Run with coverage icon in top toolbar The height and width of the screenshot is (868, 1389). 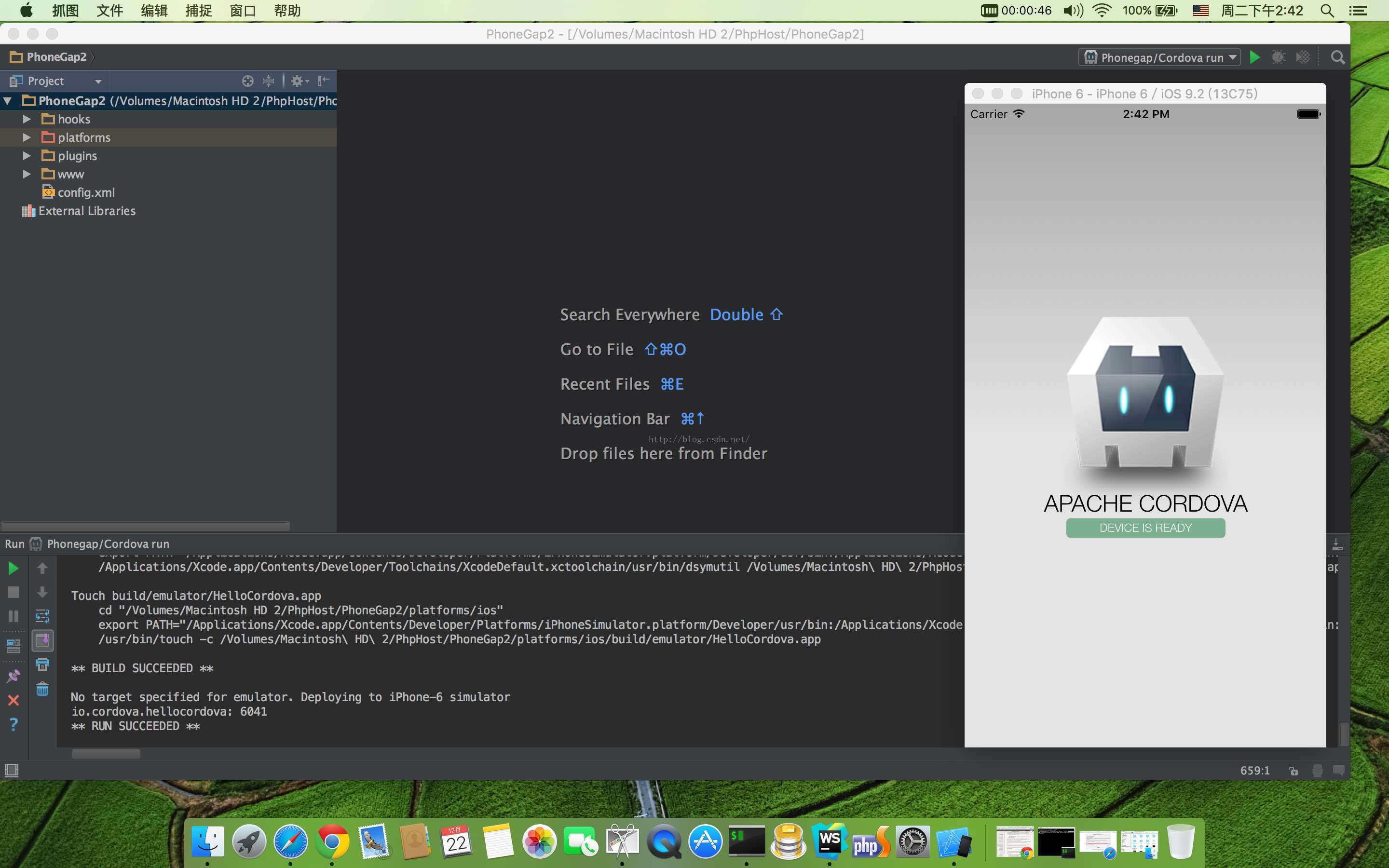coord(1303,57)
